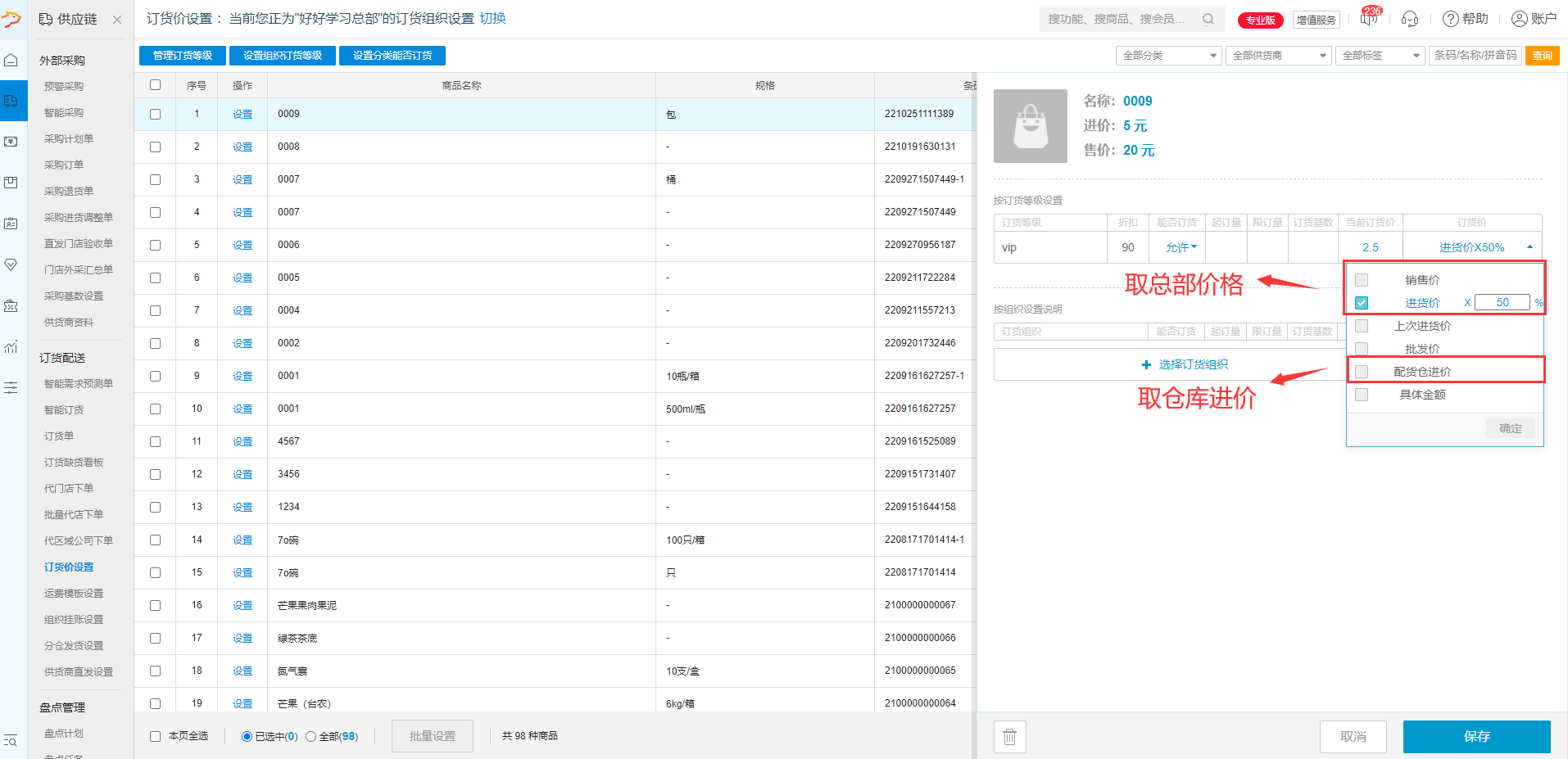1568x759 pixels.
Task: Check the checkbox for row 2 (0008)
Action: point(156,147)
